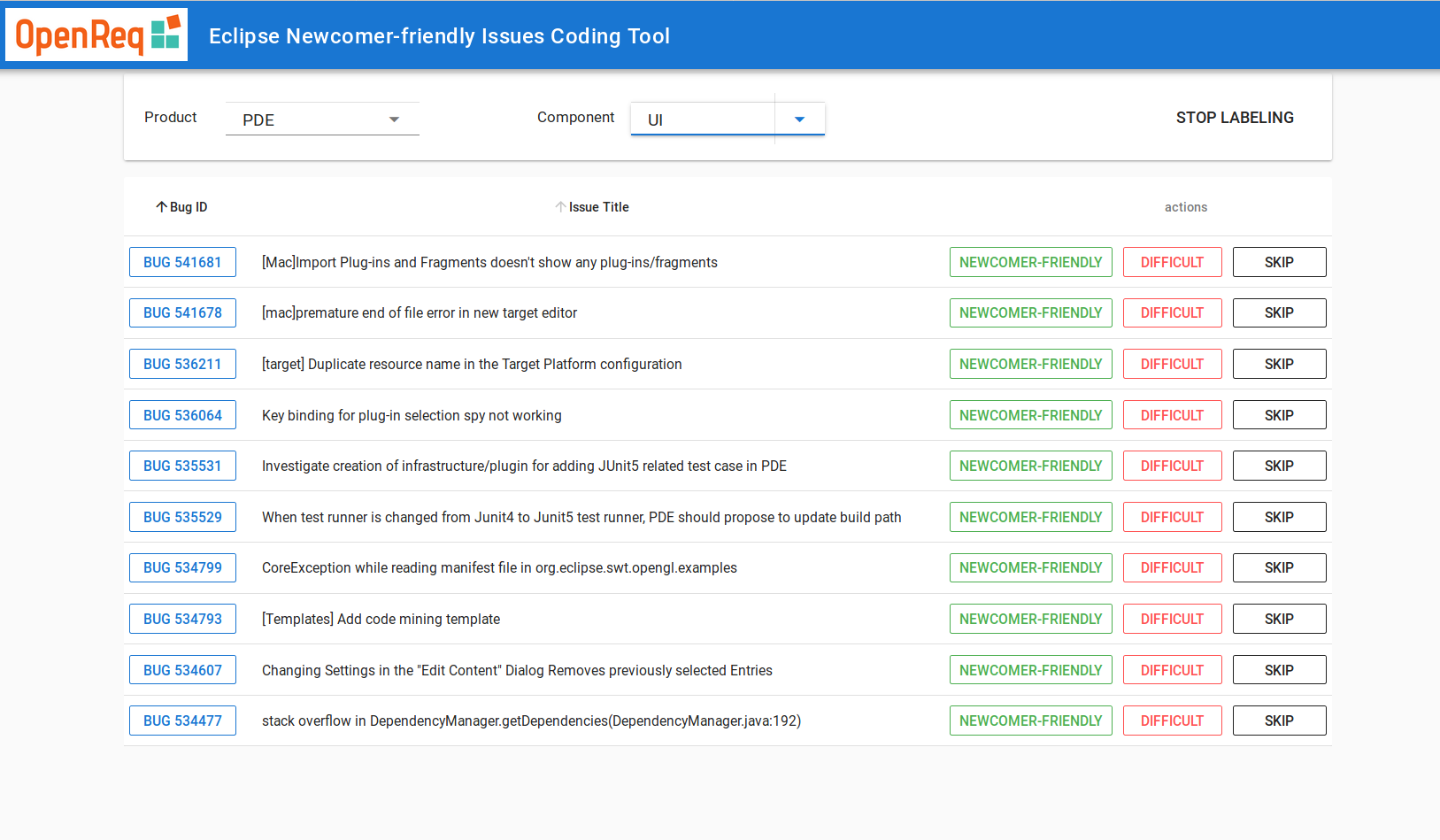Mark Bug 534607 as Difficult
The height and width of the screenshot is (840, 1440).
[x=1172, y=670]
